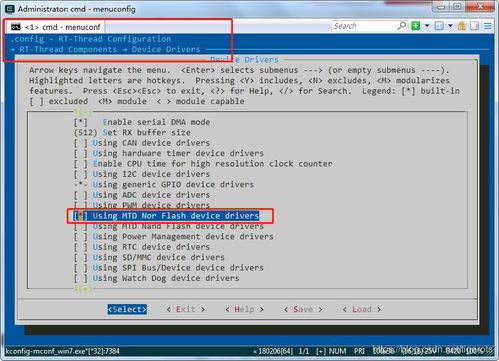Click the Exit button

click(186, 309)
